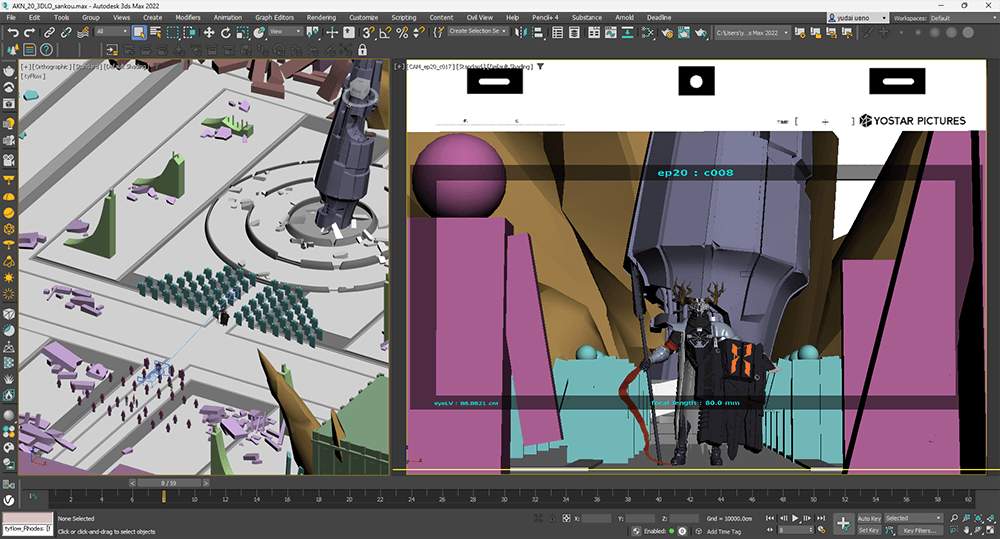Open the key mode Selected dropdown
This screenshot has width=1000, height=539.
click(x=913, y=518)
